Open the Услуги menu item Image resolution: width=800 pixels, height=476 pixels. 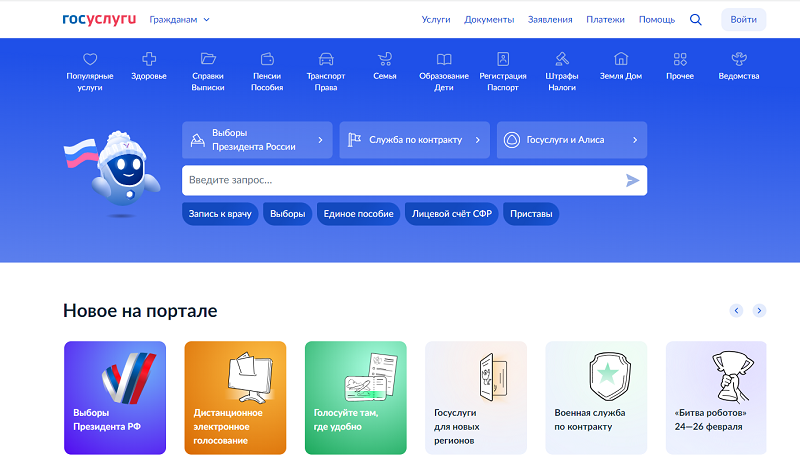436,19
